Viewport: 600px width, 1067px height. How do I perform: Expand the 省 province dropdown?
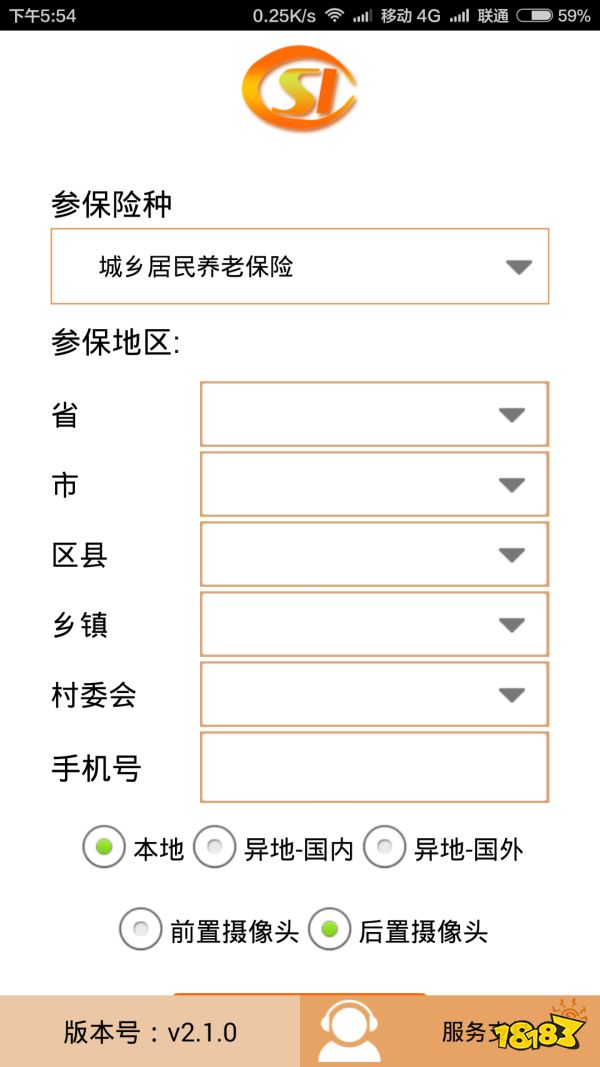pyautogui.click(x=374, y=414)
